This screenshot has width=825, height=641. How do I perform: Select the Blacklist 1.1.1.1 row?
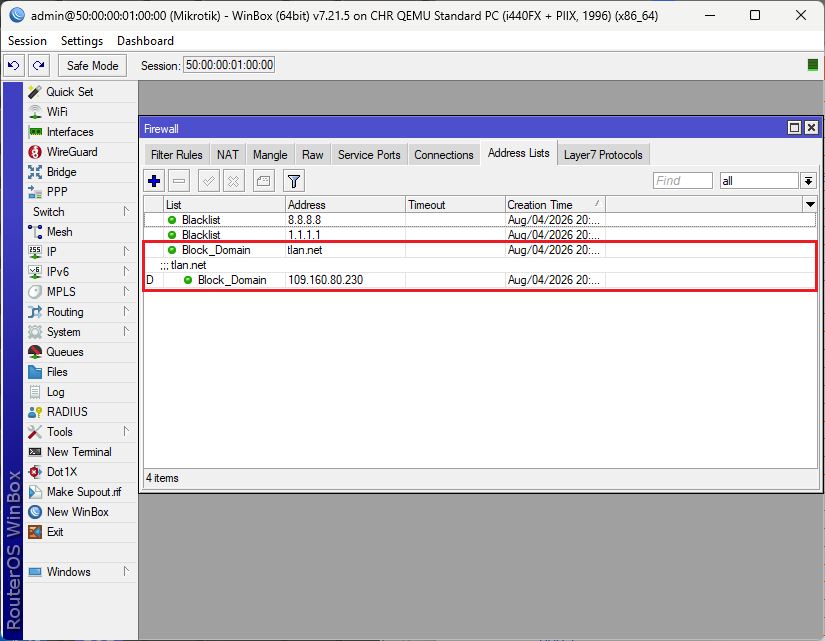(480, 235)
